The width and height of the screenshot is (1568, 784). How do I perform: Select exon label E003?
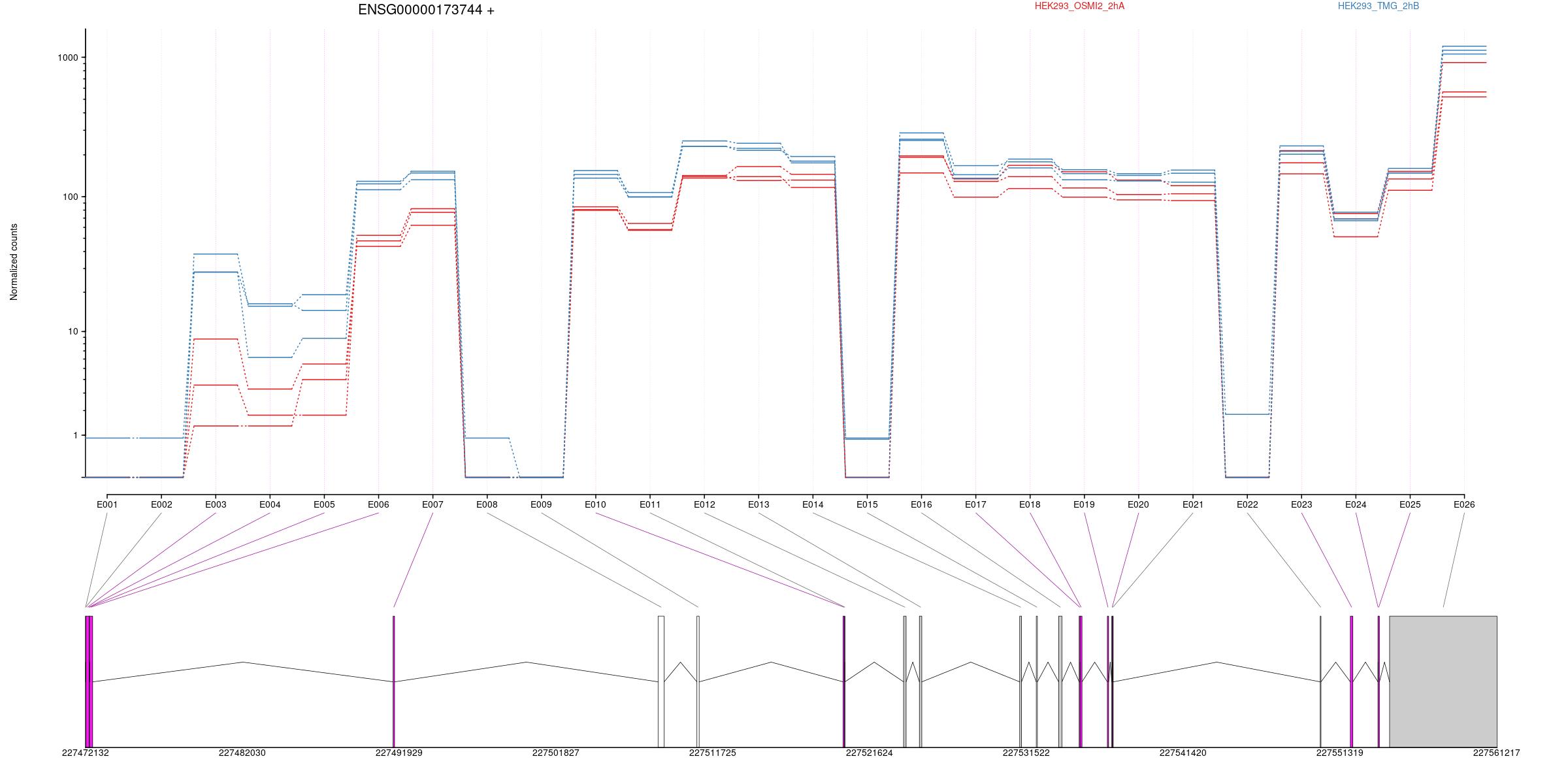(216, 504)
